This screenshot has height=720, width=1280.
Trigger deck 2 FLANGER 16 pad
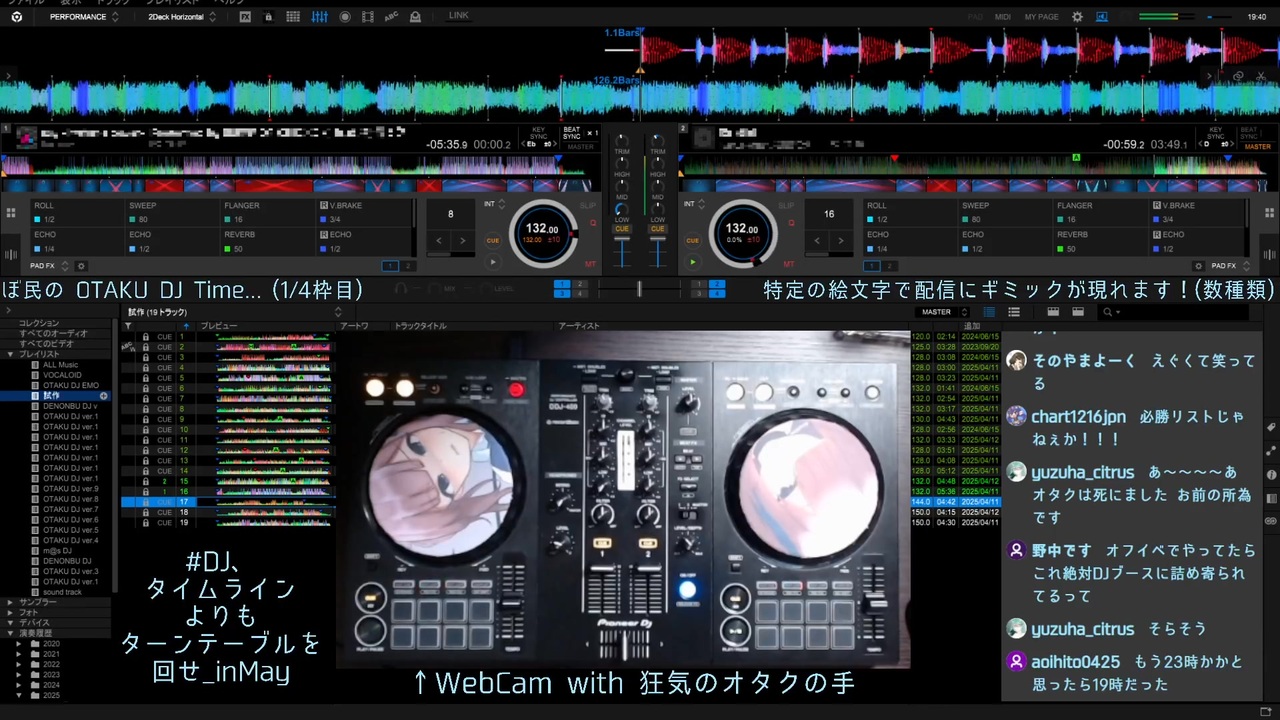click(x=1101, y=212)
